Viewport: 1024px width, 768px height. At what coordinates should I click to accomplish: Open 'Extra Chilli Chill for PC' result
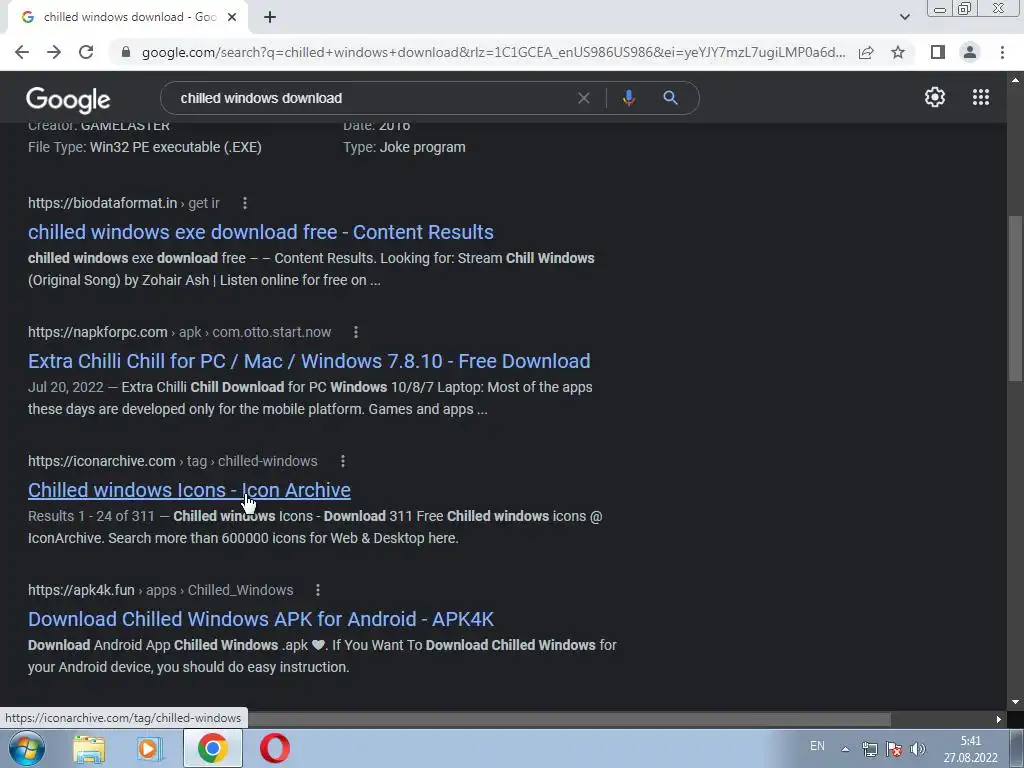309,361
